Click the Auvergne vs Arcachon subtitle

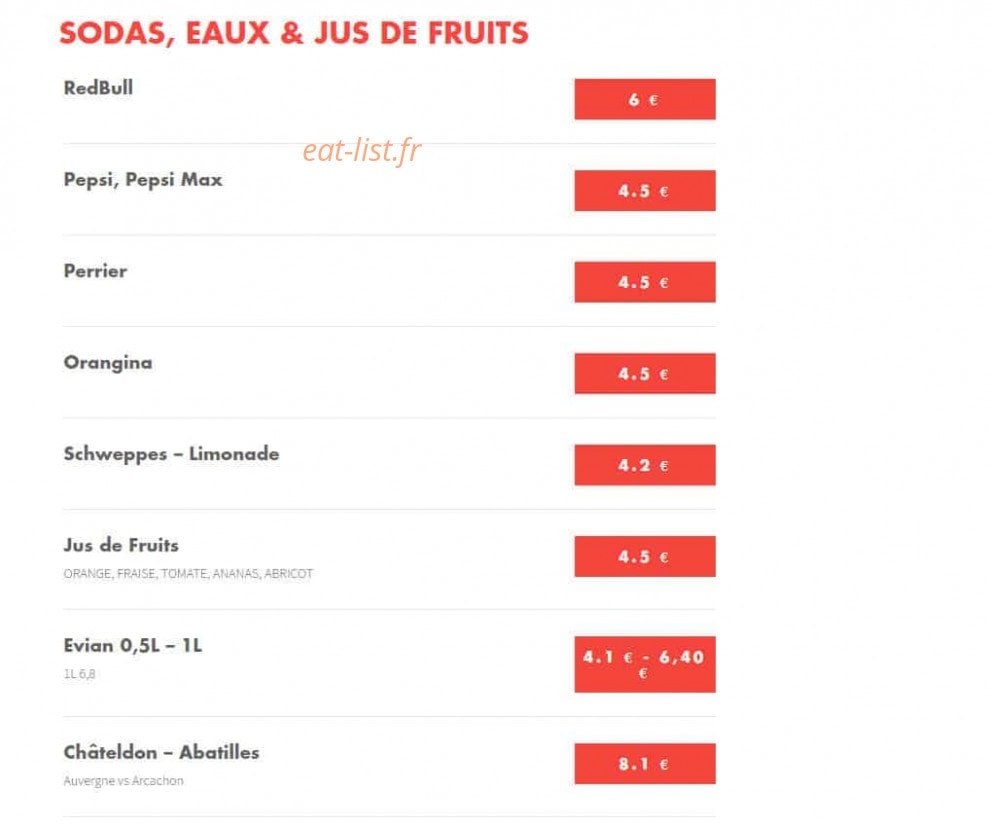click(124, 781)
